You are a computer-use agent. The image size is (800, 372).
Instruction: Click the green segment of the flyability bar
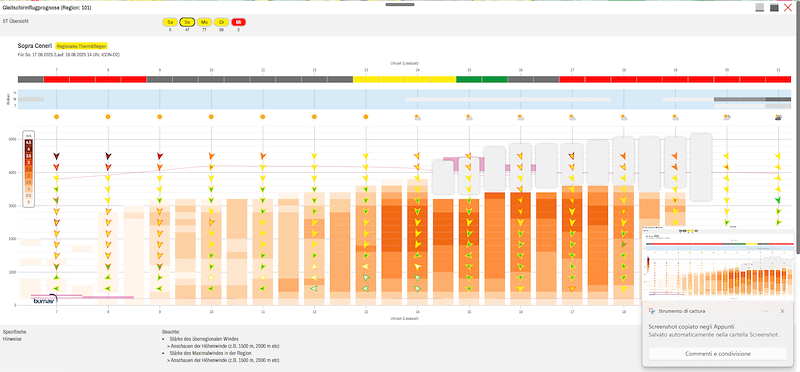tap(482, 80)
